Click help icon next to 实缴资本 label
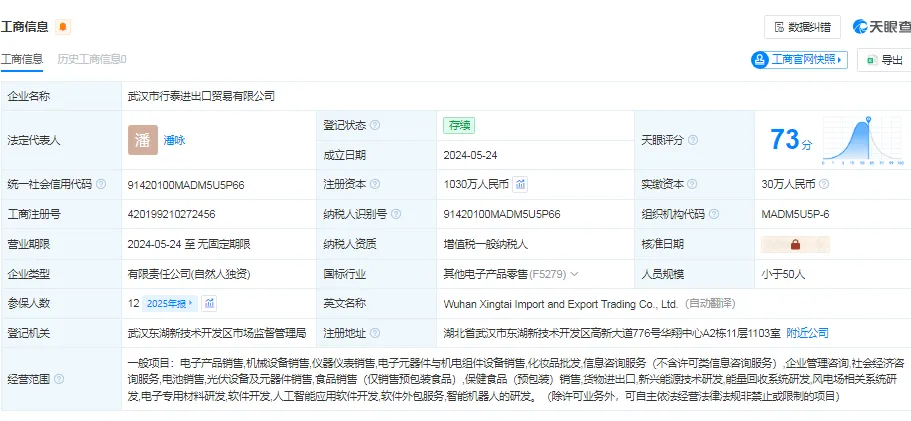 click(693, 185)
